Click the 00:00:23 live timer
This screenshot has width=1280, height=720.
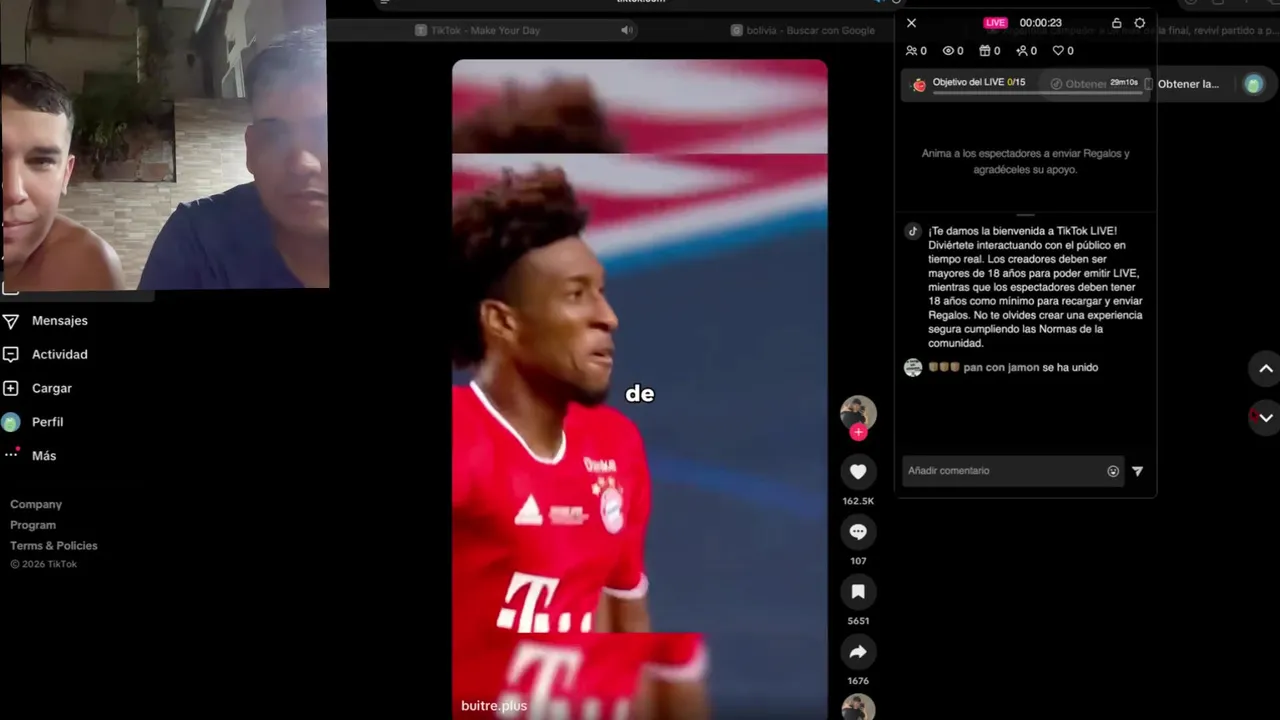point(1041,23)
